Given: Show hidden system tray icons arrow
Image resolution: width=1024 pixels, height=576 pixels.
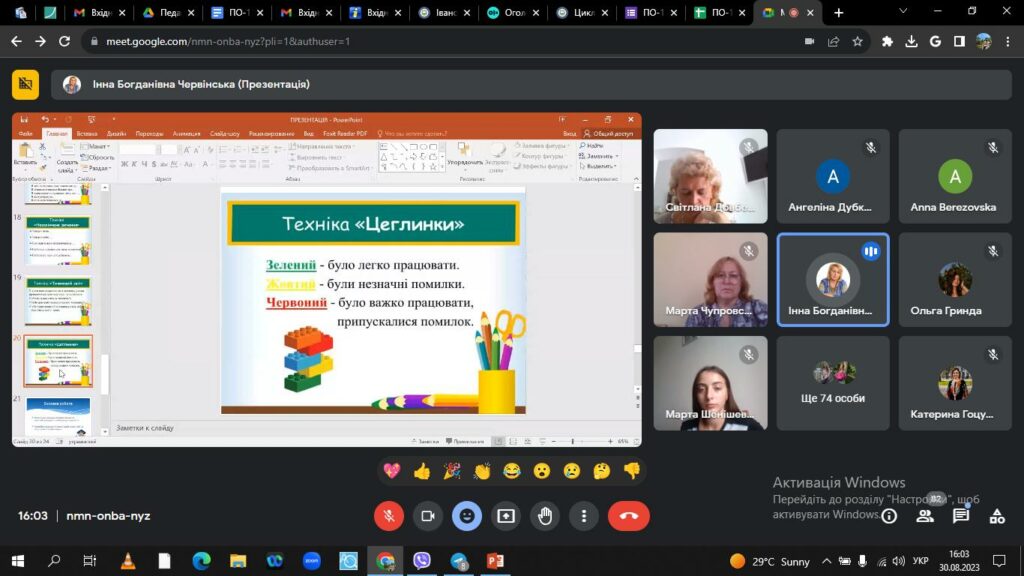Looking at the screenshot, I should pyautogui.click(x=826, y=561).
